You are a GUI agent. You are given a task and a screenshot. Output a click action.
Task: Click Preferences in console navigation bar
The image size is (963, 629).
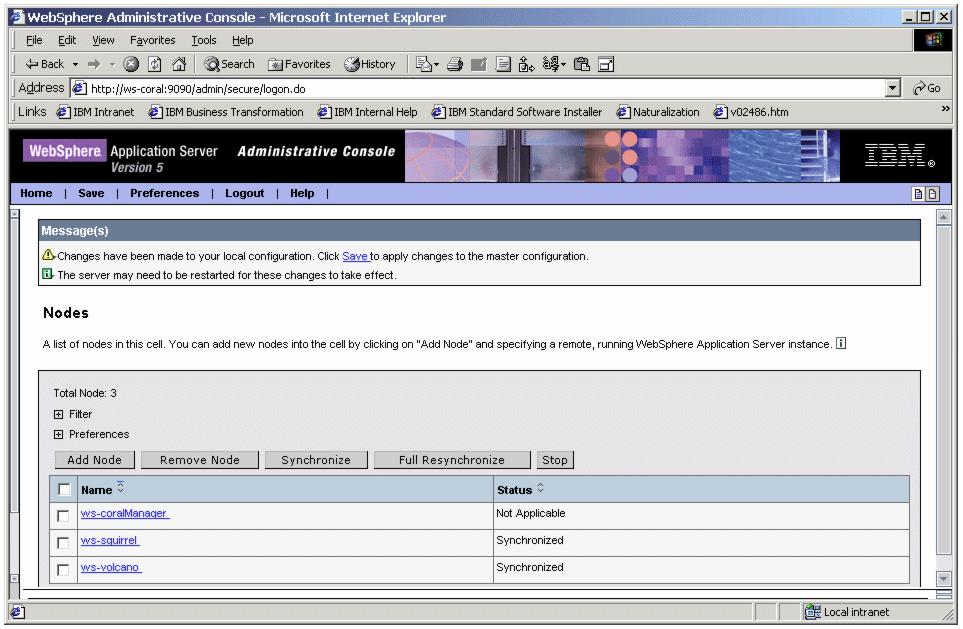tap(165, 193)
